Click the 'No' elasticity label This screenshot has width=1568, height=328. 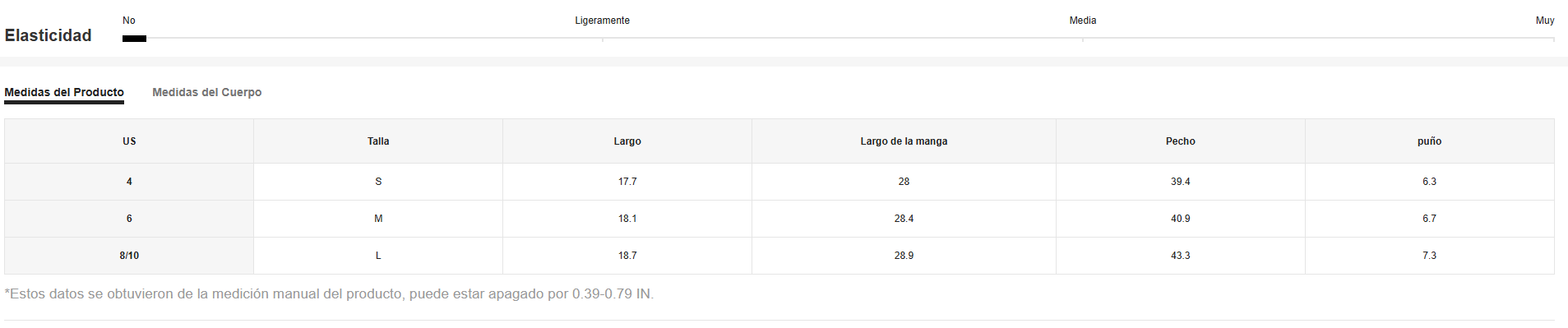pyautogui.click(x=129, y=21)
